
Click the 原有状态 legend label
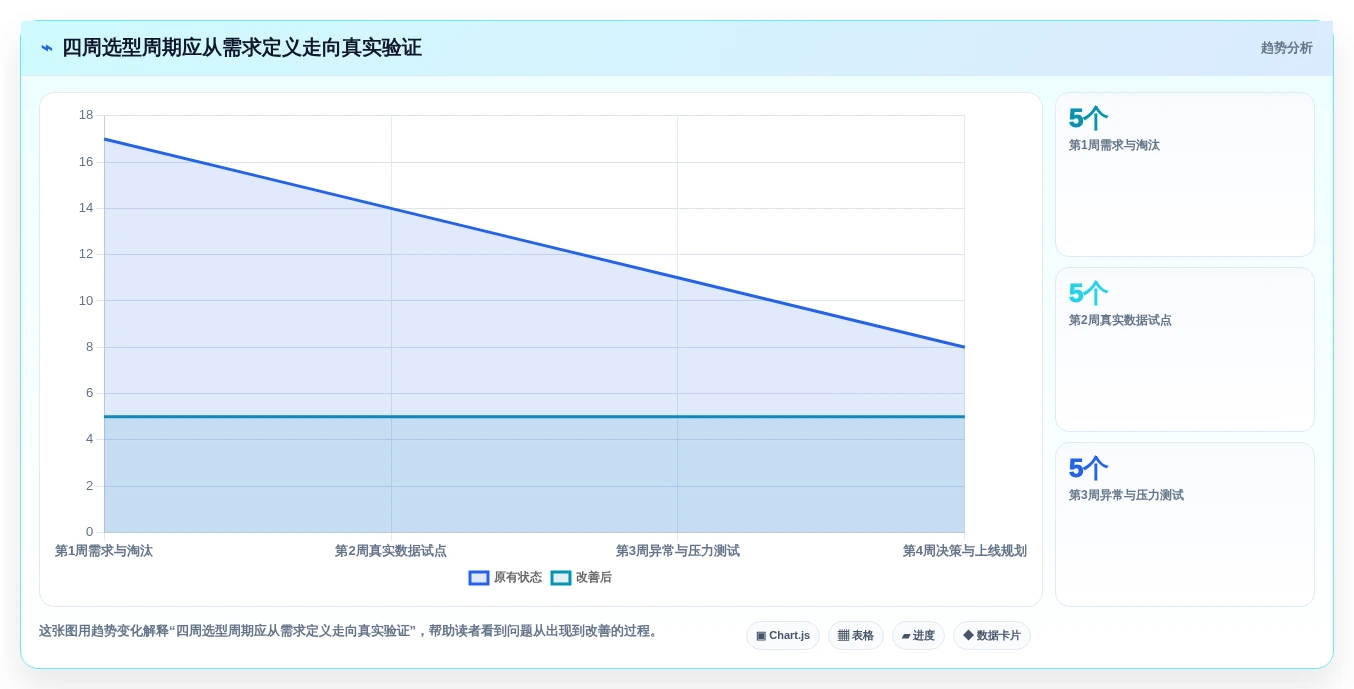[x=518, y=578]
